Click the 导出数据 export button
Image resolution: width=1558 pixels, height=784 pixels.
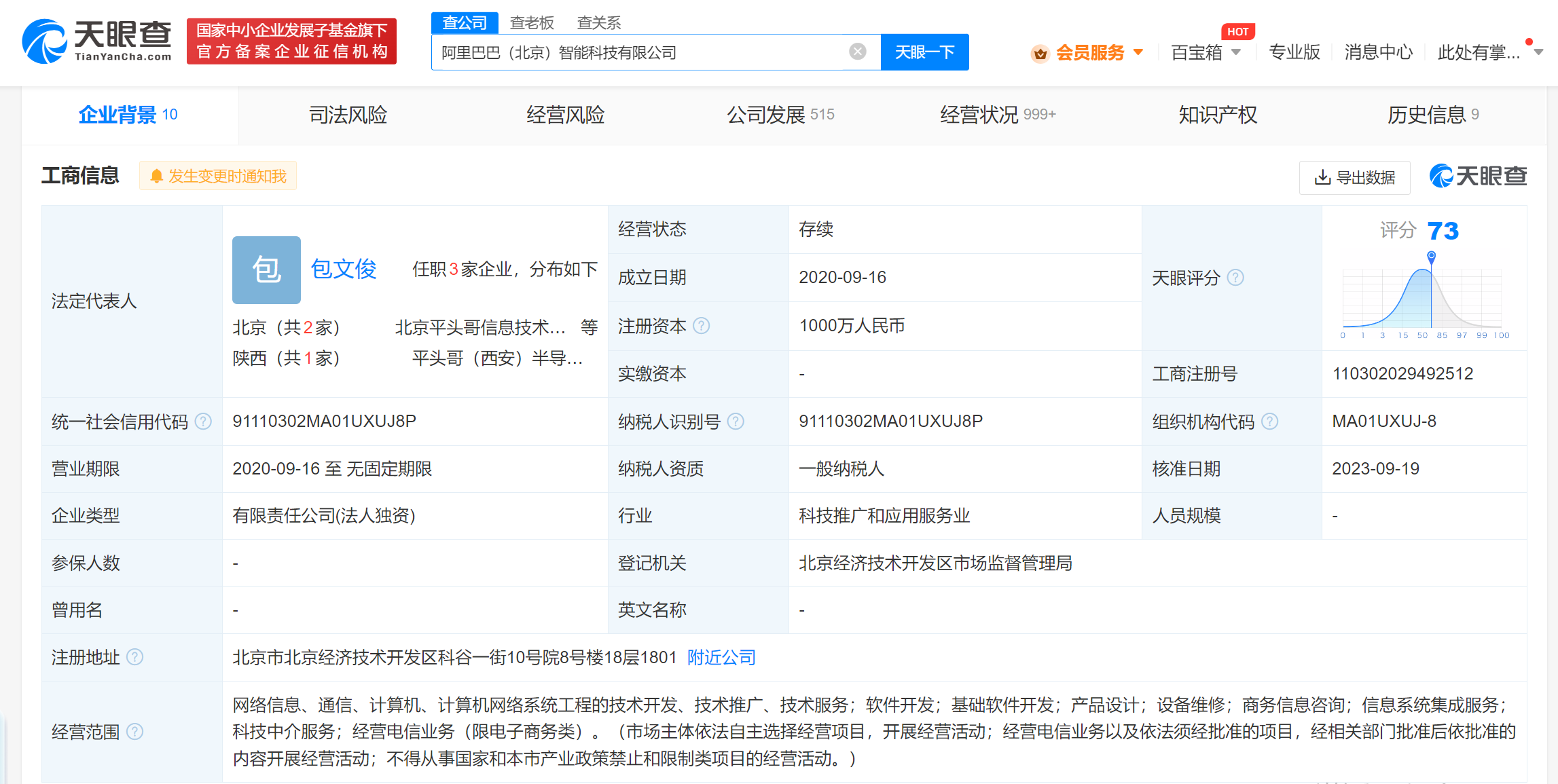click(x=1354, y=177)
